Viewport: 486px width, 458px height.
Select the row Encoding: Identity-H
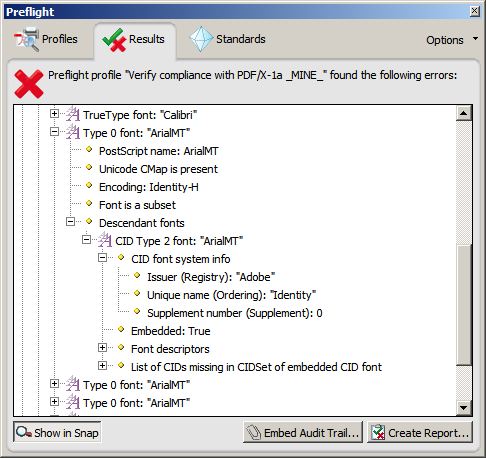(x=149, y=187)
